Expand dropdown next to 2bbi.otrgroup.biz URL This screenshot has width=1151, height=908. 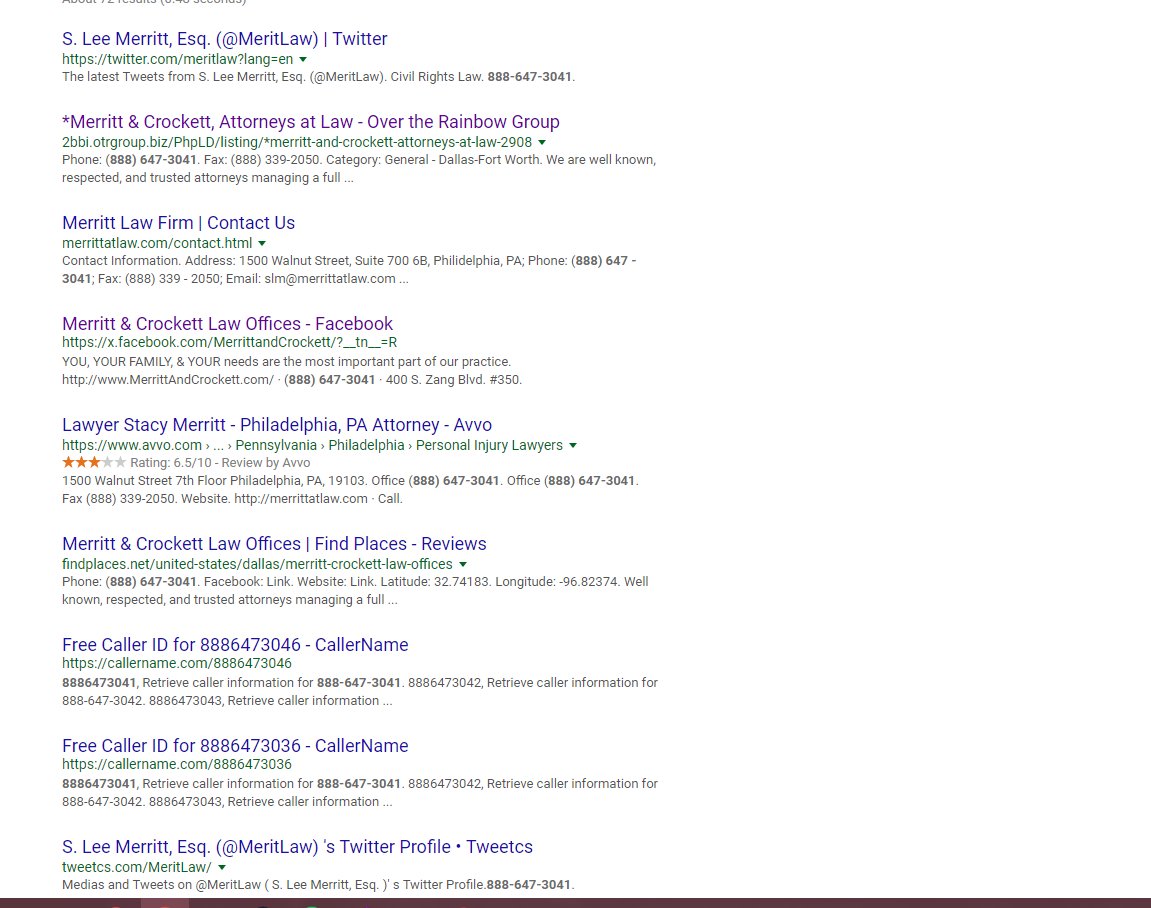coord(542,142)
